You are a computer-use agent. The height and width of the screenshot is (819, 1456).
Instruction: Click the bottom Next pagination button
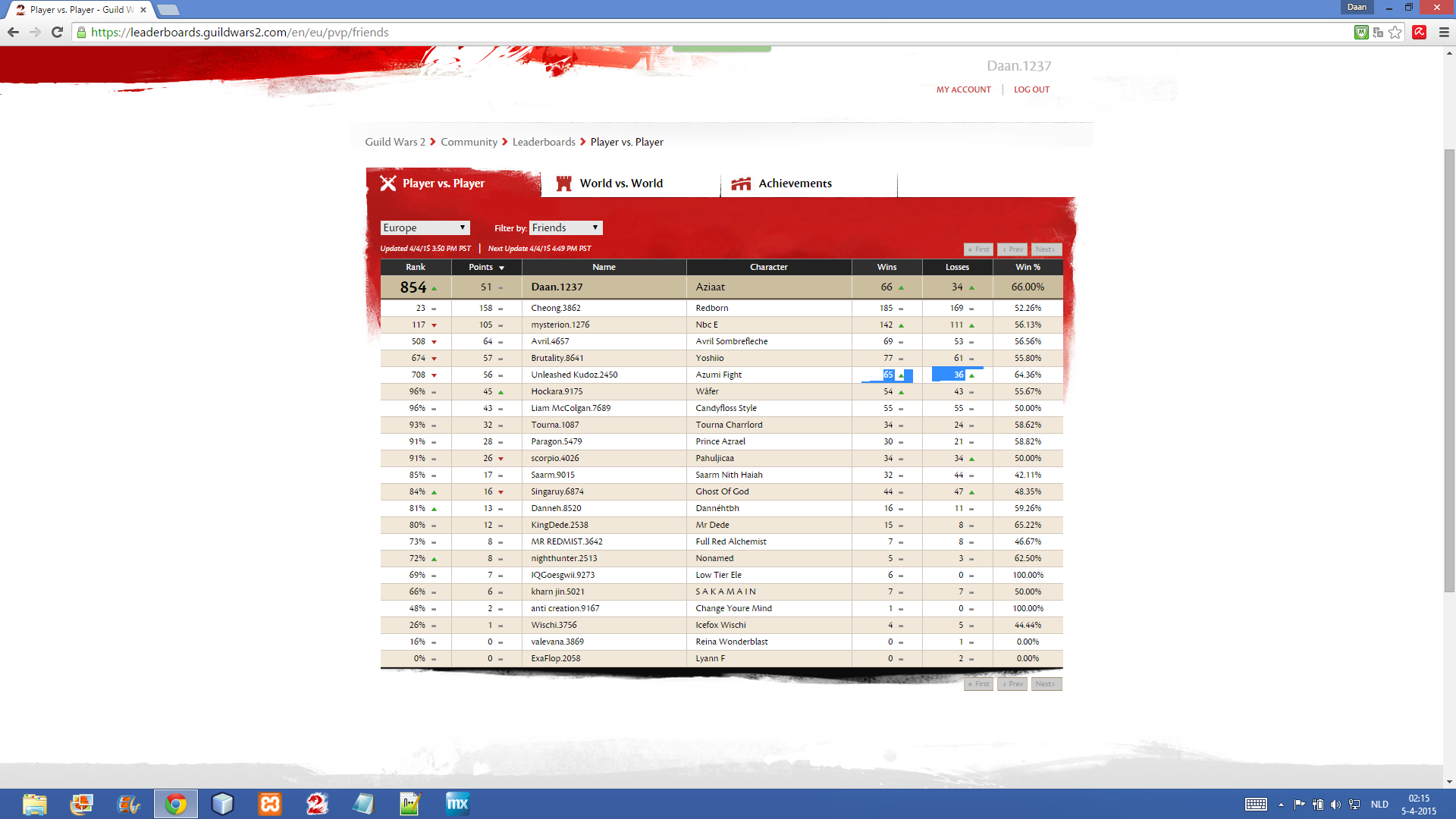pos(1046,684)
